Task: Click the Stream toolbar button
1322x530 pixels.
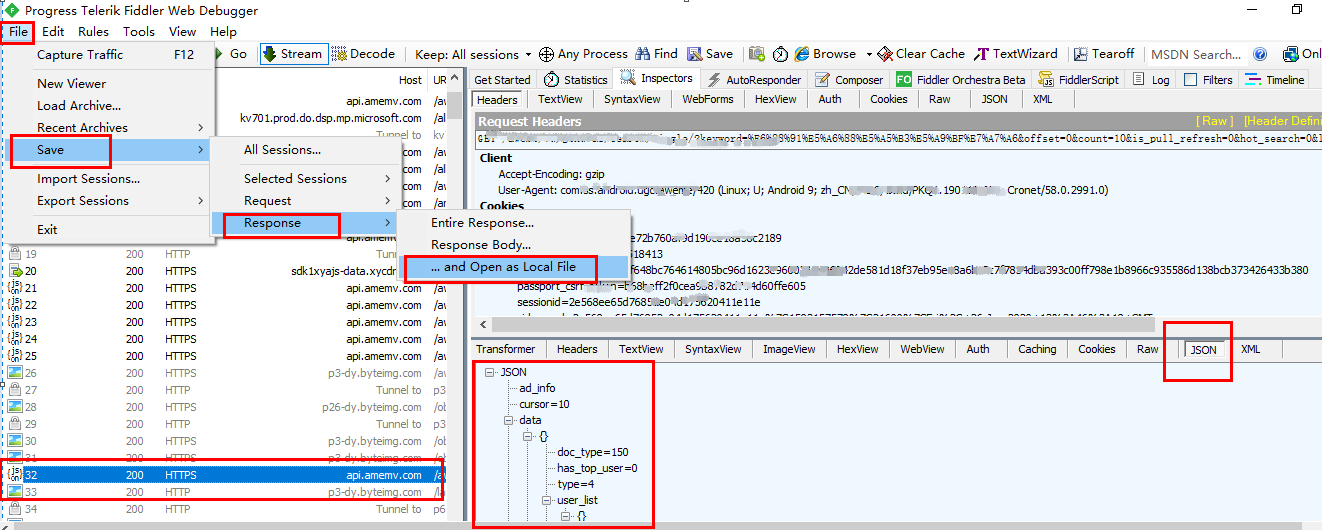Action: coord(292,54)
